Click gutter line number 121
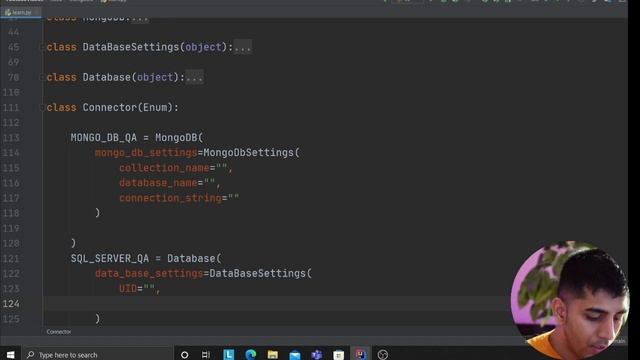The width and height of the screenshot is (640, 360). pyautogui.click(x=11, y=259)
